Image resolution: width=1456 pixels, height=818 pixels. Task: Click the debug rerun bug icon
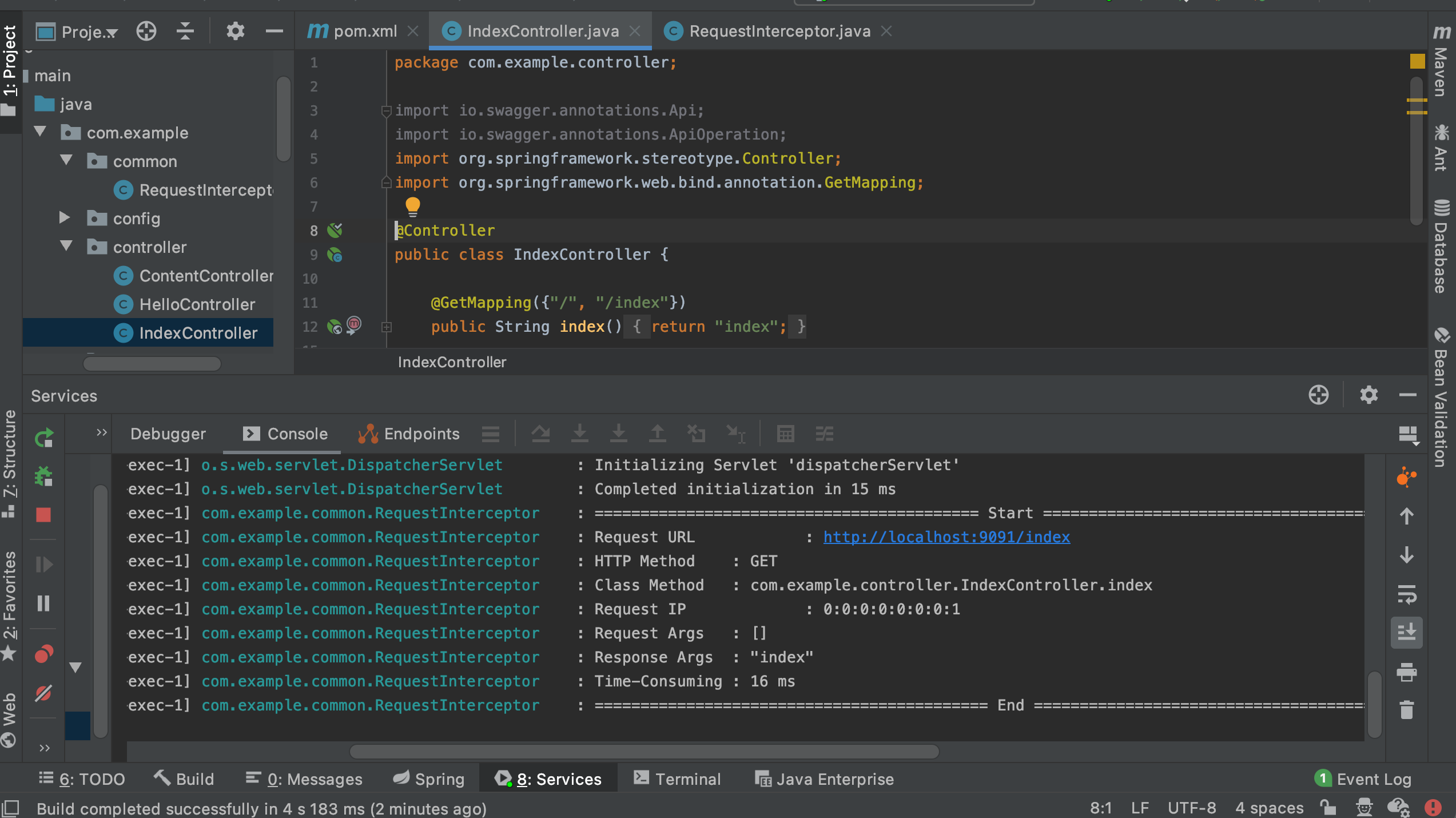coord(44,476)
